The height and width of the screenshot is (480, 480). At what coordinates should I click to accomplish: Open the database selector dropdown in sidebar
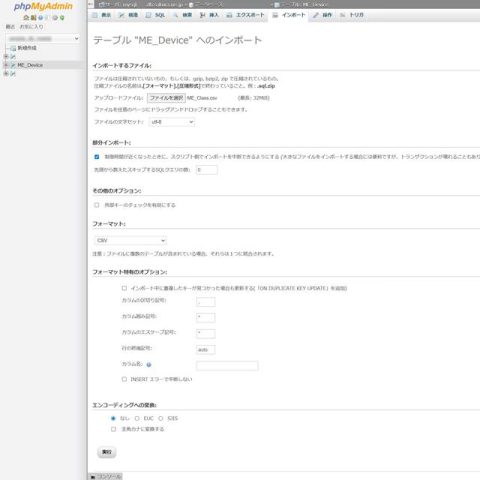pos(43,39)
